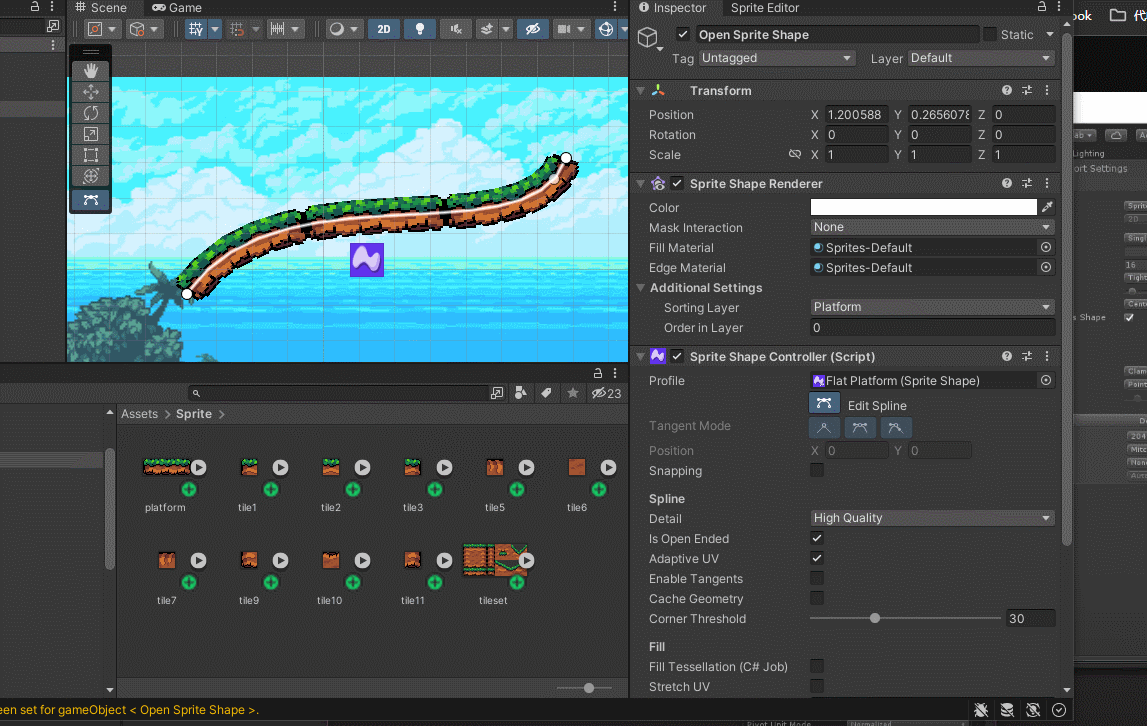The height and width of the screenshot is (726, 1147).
Task: Toggle scene audio mute icon
Action: click(x=456, y=29)
